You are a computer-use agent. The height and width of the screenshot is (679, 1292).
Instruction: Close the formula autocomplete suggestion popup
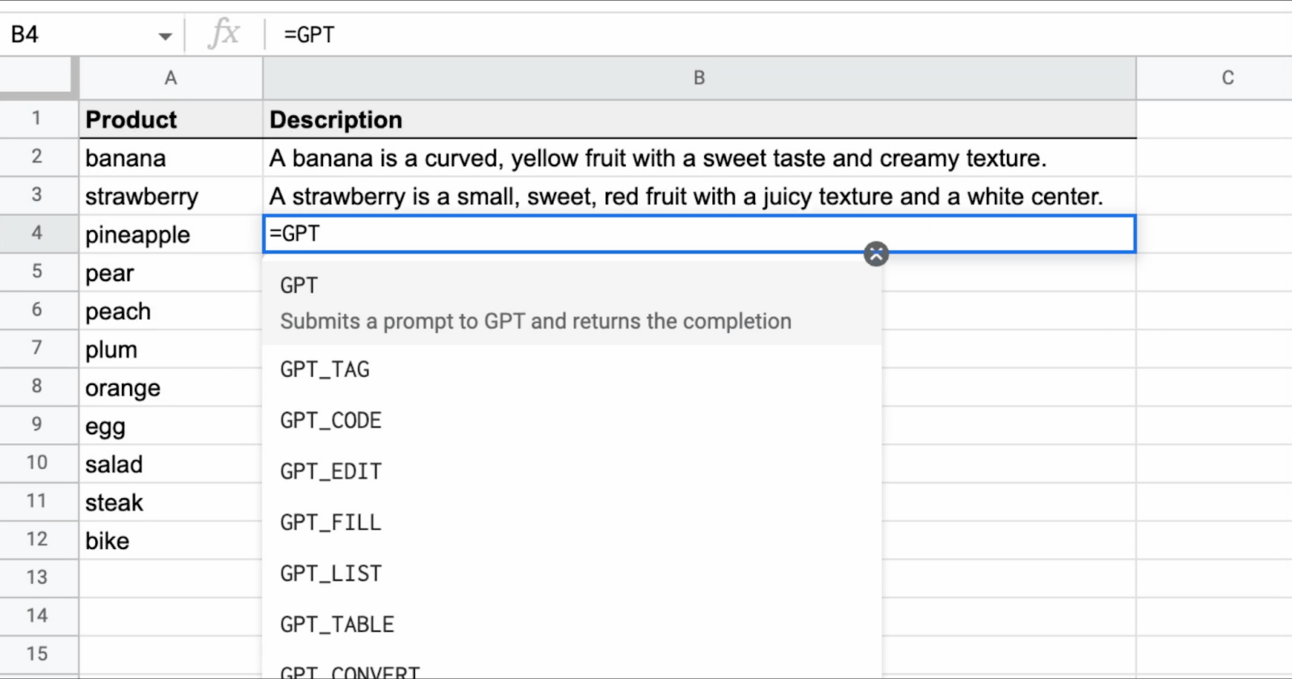tap(876, 254)
